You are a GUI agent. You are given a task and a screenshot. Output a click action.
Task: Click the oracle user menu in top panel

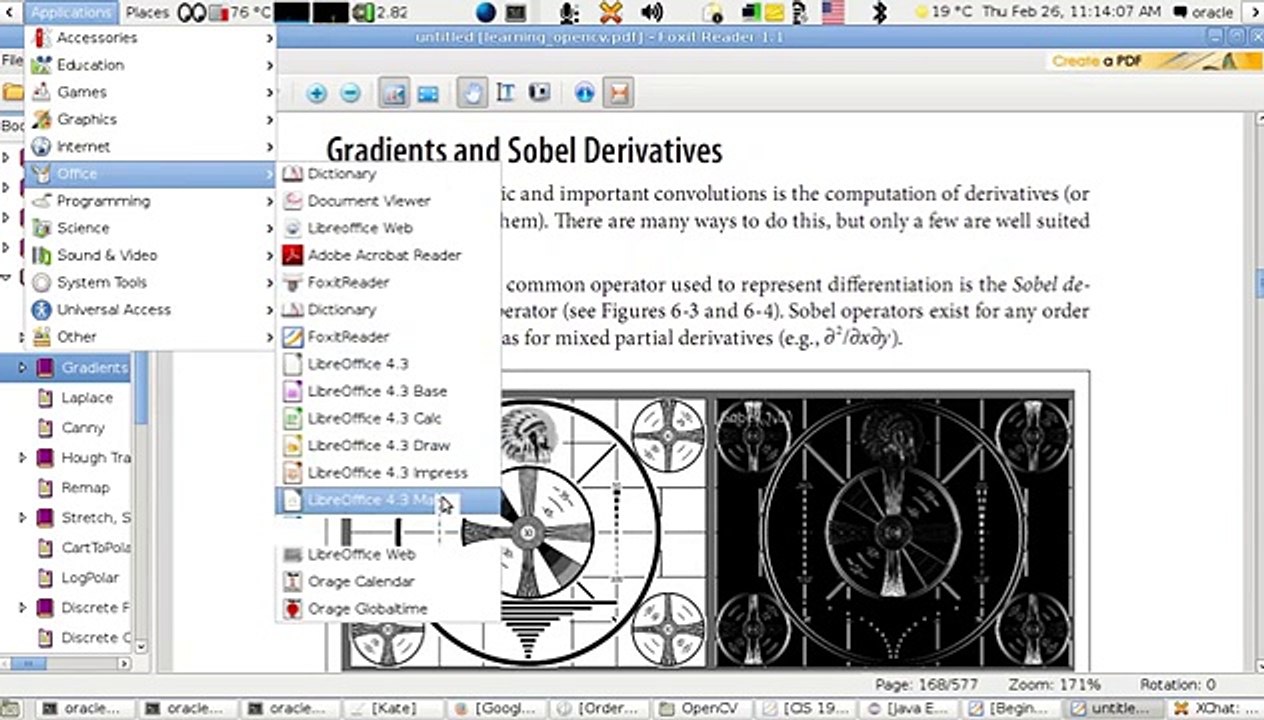point(1204,12)
